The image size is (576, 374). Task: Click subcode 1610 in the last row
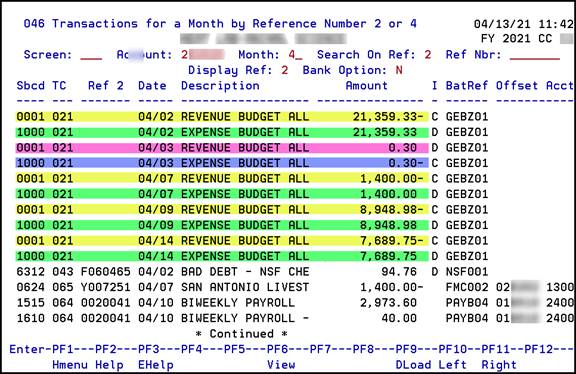pos(30,318)
